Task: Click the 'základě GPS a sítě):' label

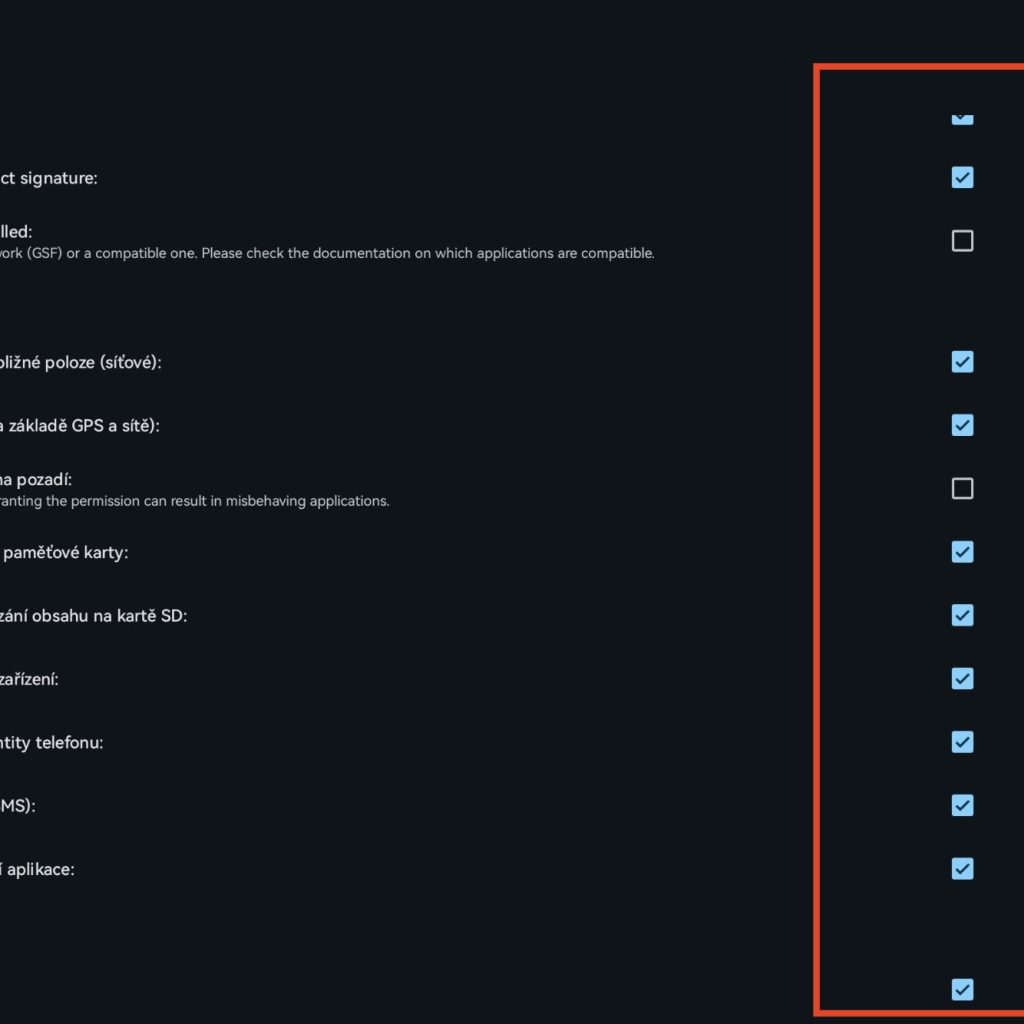Action: coord(80,425)
